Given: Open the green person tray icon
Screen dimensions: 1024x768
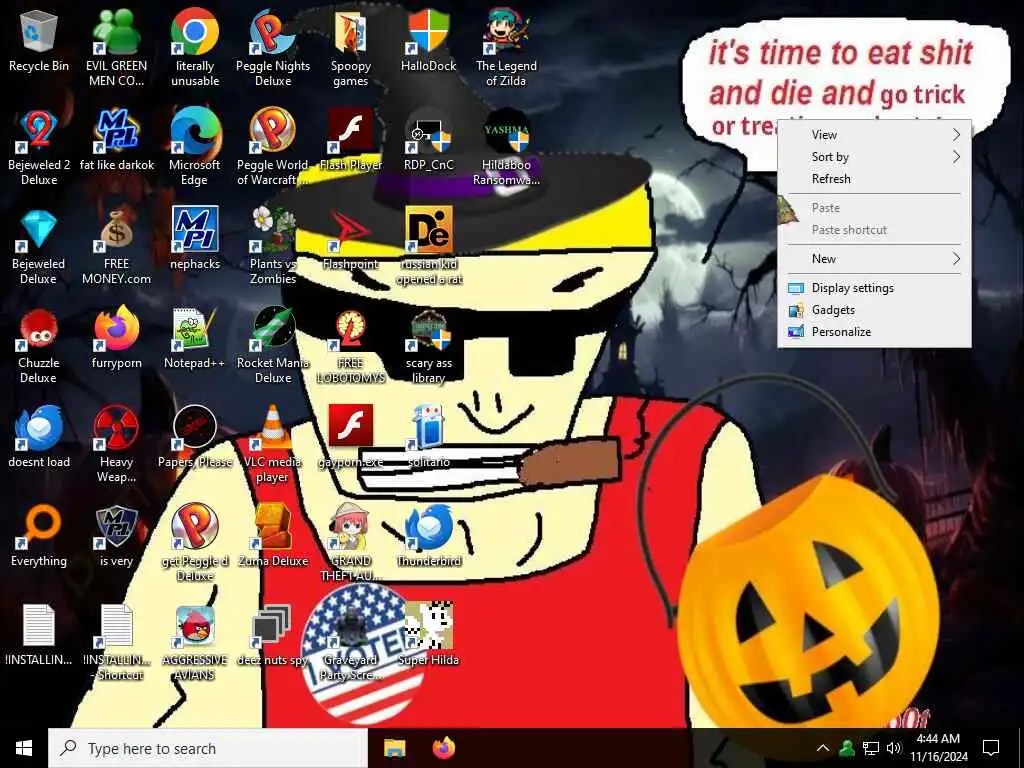Looking at the screenshot, I should 847,748.
